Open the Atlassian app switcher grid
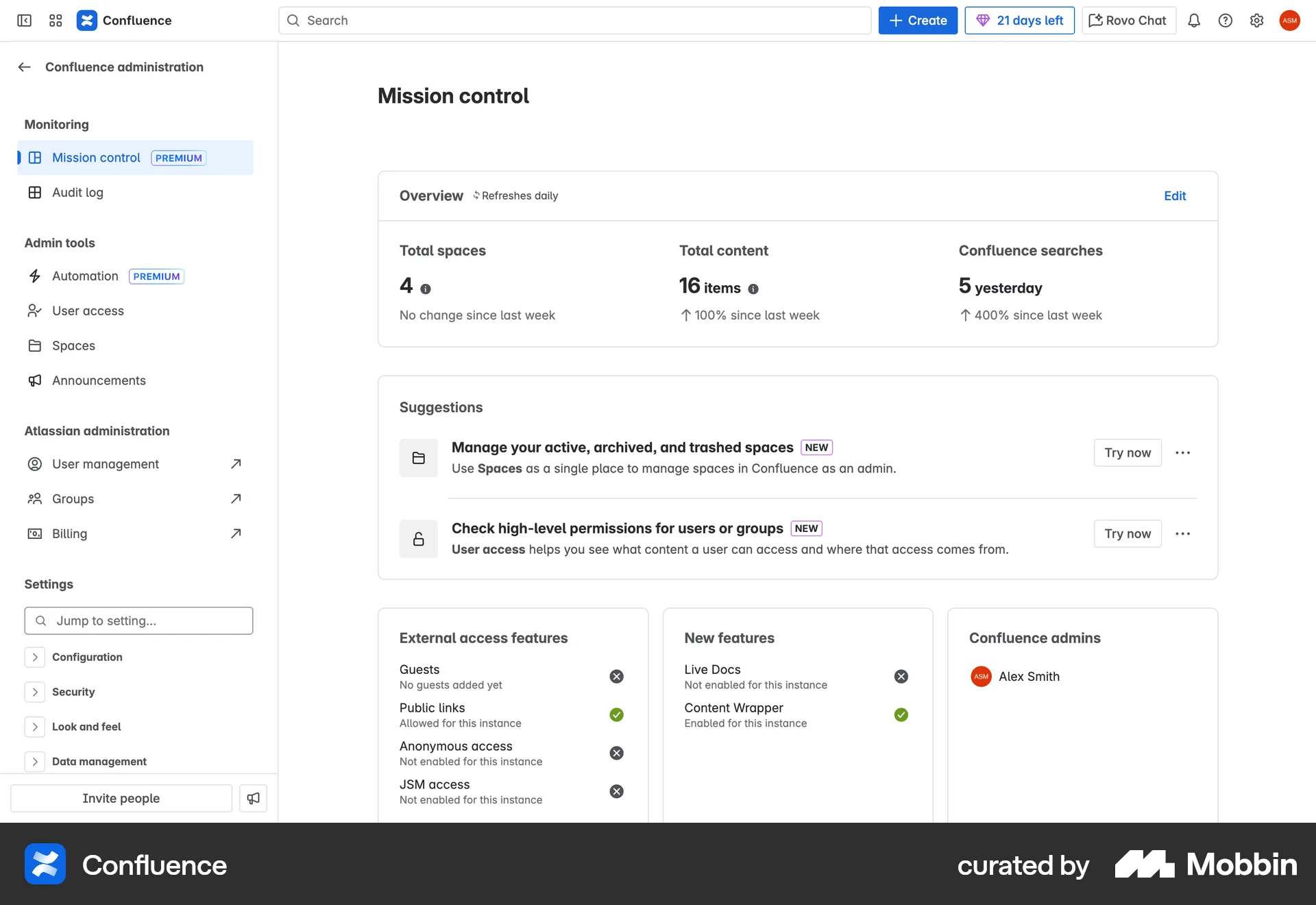Screen dimensions: 1316x905 coord(56,21)
